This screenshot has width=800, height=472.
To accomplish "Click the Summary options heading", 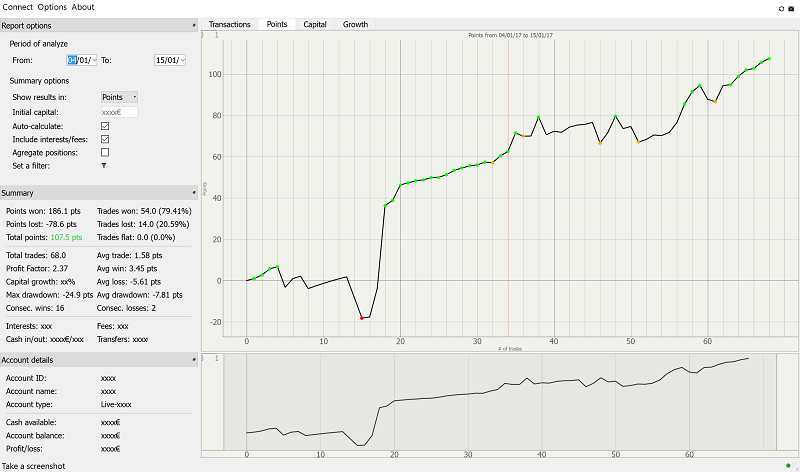I will click(39, 81).
